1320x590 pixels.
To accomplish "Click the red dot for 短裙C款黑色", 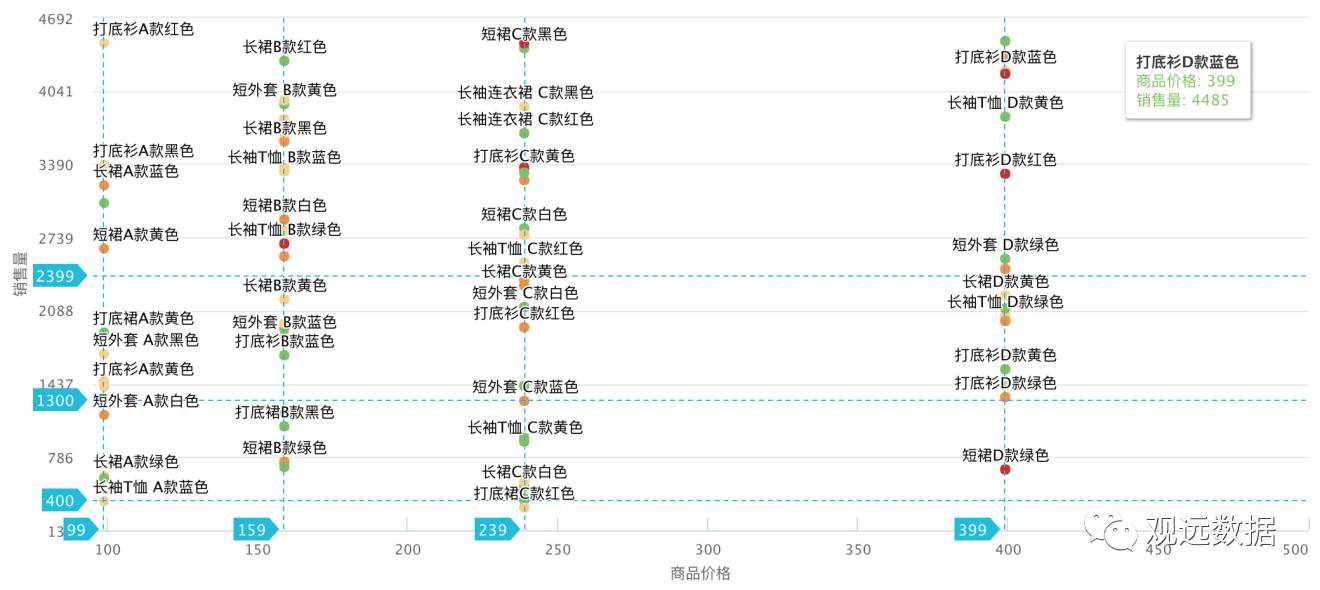I will (524, 44).
